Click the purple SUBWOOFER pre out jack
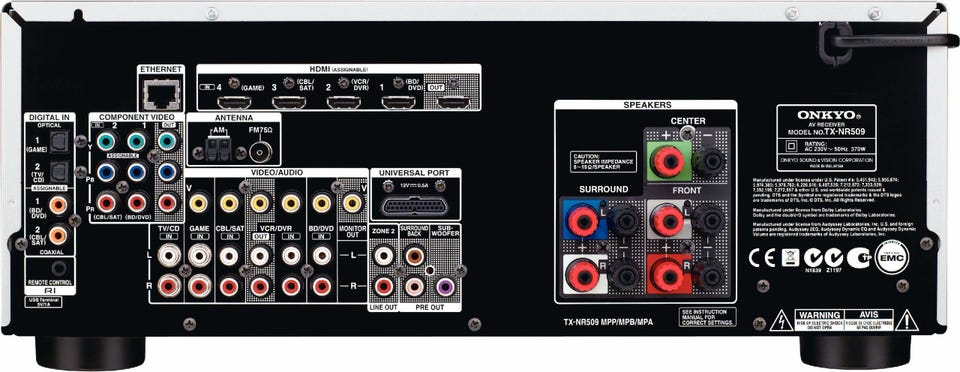 pyautogui.click(x=445, y=286)
